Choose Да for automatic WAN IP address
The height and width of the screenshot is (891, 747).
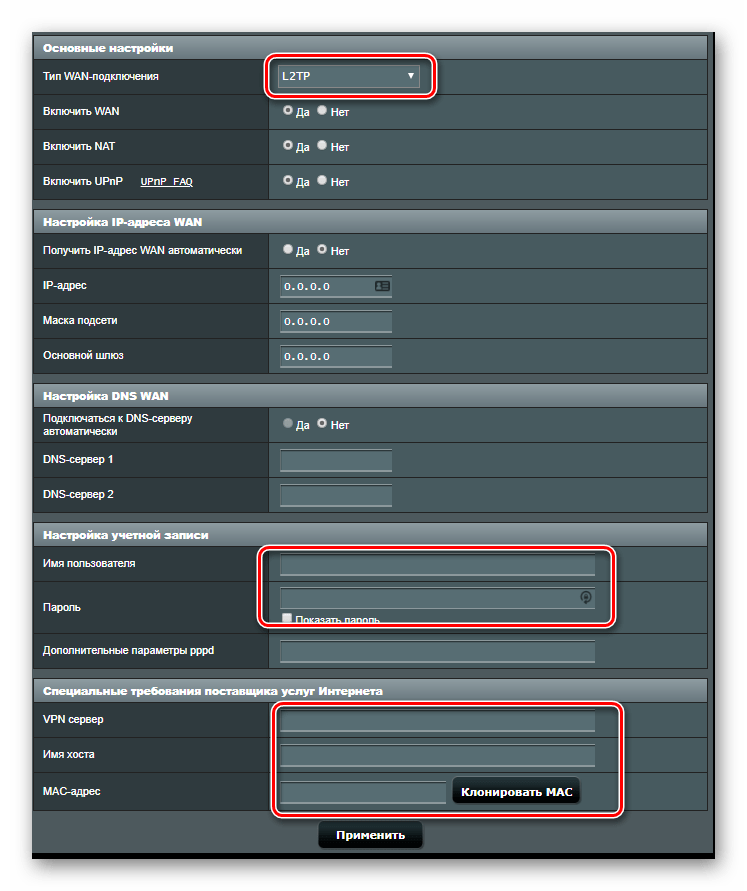tap(288, 249)
